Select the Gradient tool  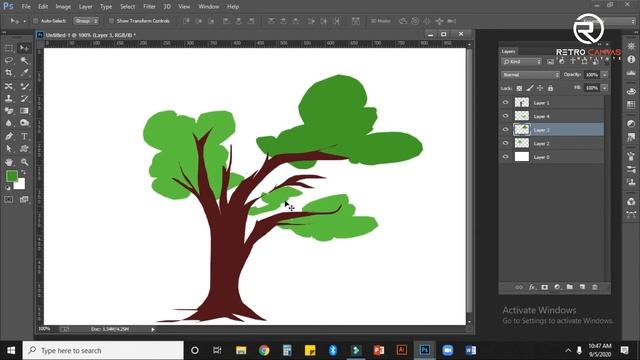click(x=24, y=111)
